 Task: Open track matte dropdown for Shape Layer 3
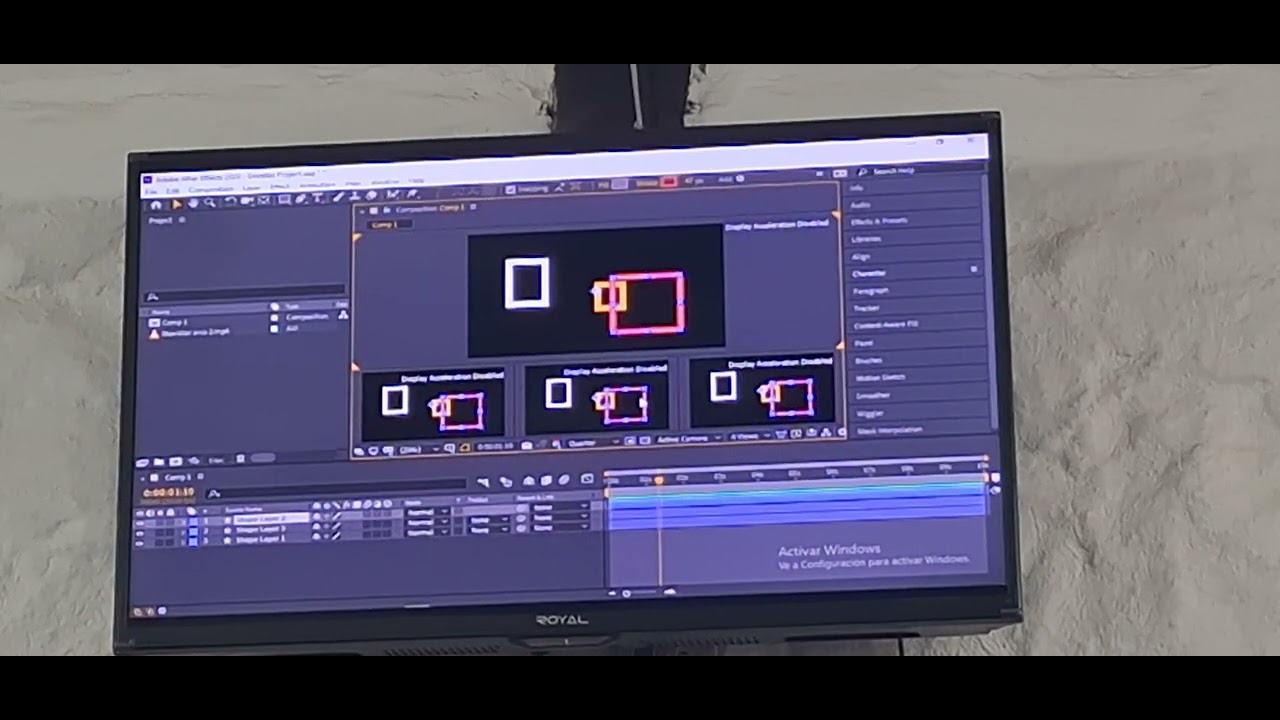coord(489,520)
